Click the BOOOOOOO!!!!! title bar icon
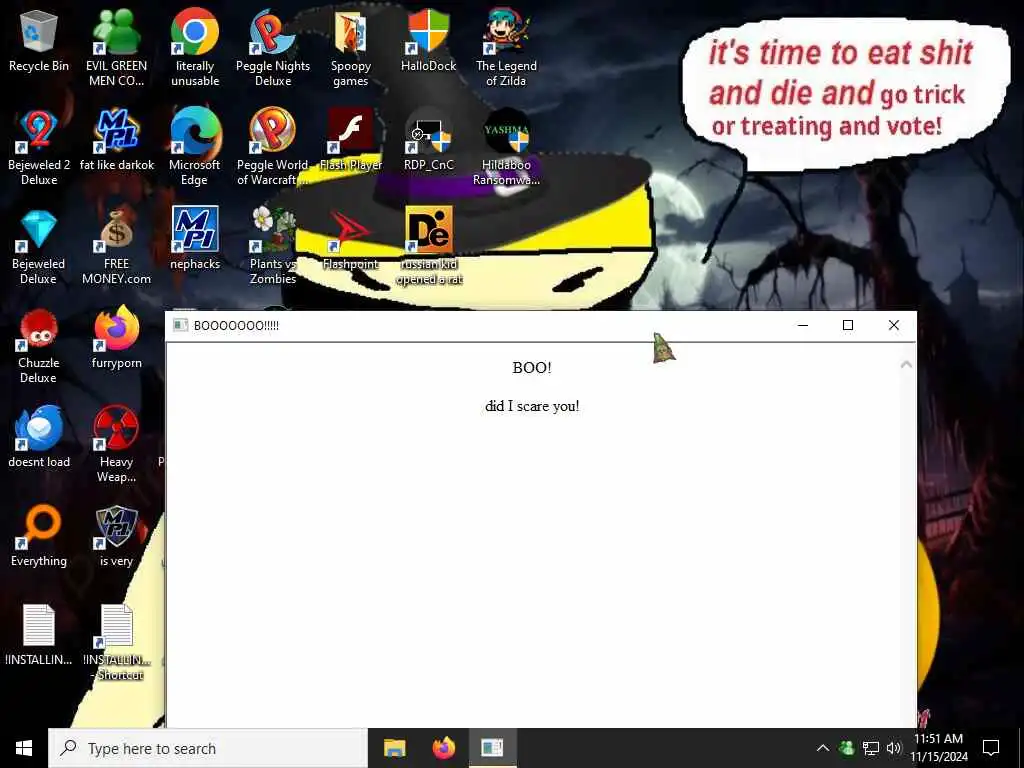 click(180, 325)
